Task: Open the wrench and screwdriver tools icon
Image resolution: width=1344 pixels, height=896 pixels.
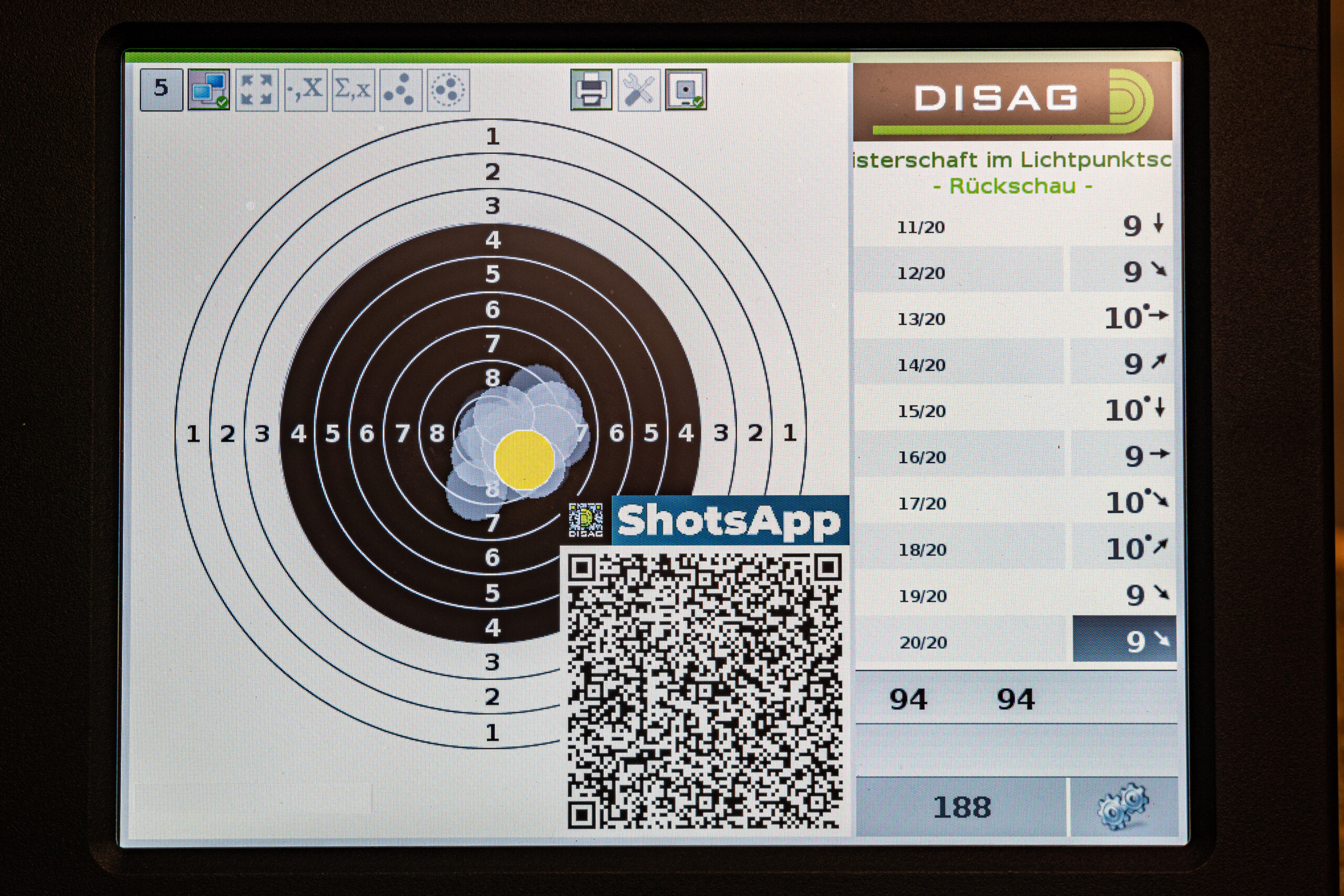Action: pyautogui.click(x=638, y=90)
